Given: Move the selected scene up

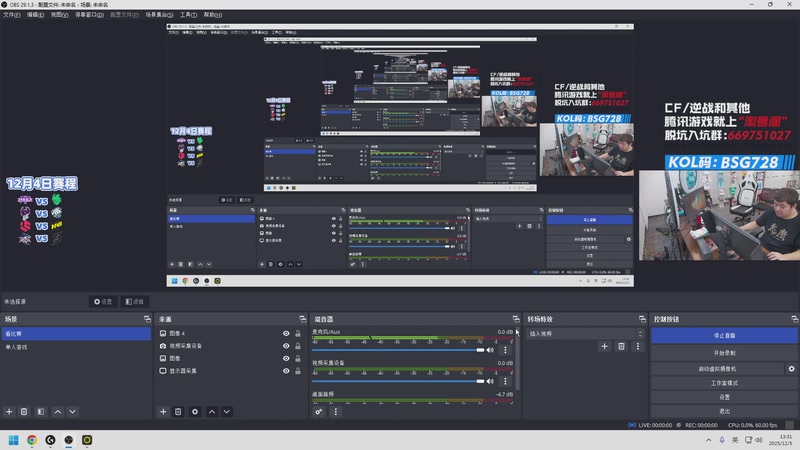Looking at the screenshot, I should pyautogui.click(x=58, y=411).
